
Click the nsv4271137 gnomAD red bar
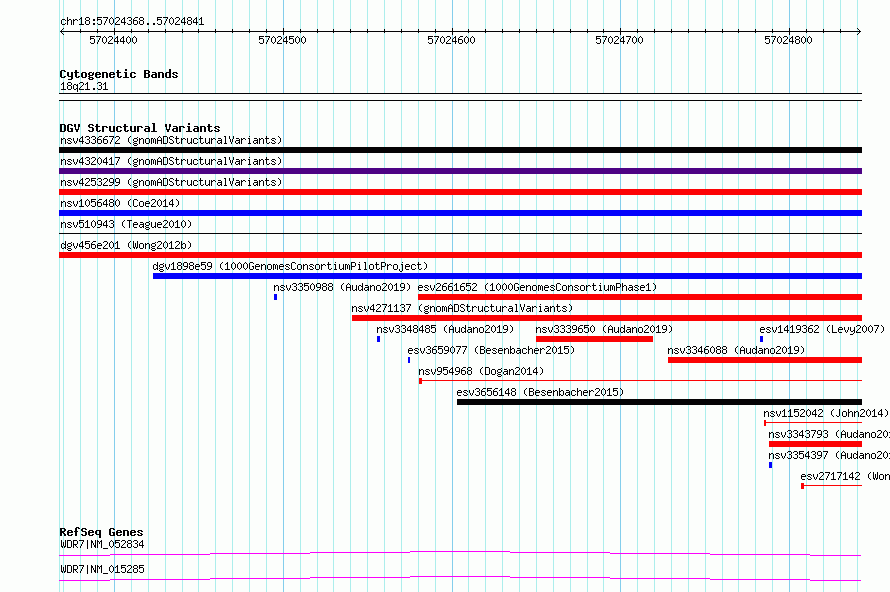(x=607, y=318)
